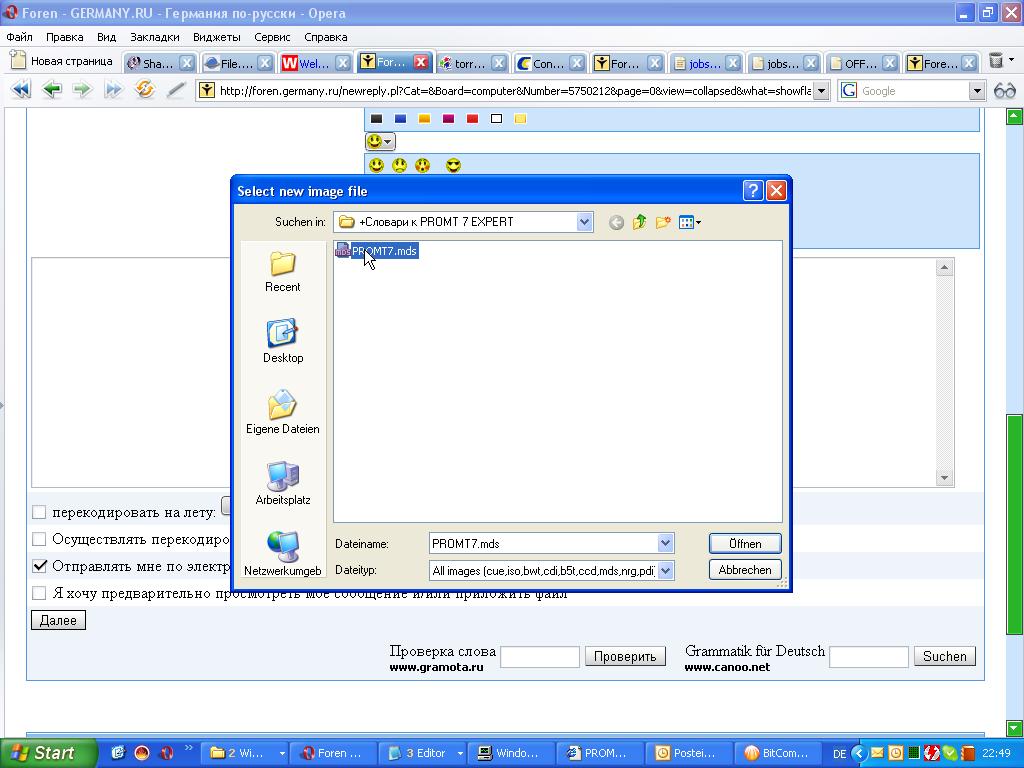Expand the Editor taskbar group arrow
Image resolution: width=1024 pixels, height=768 pixels.
pyautogui.click(x=460, y=753)
